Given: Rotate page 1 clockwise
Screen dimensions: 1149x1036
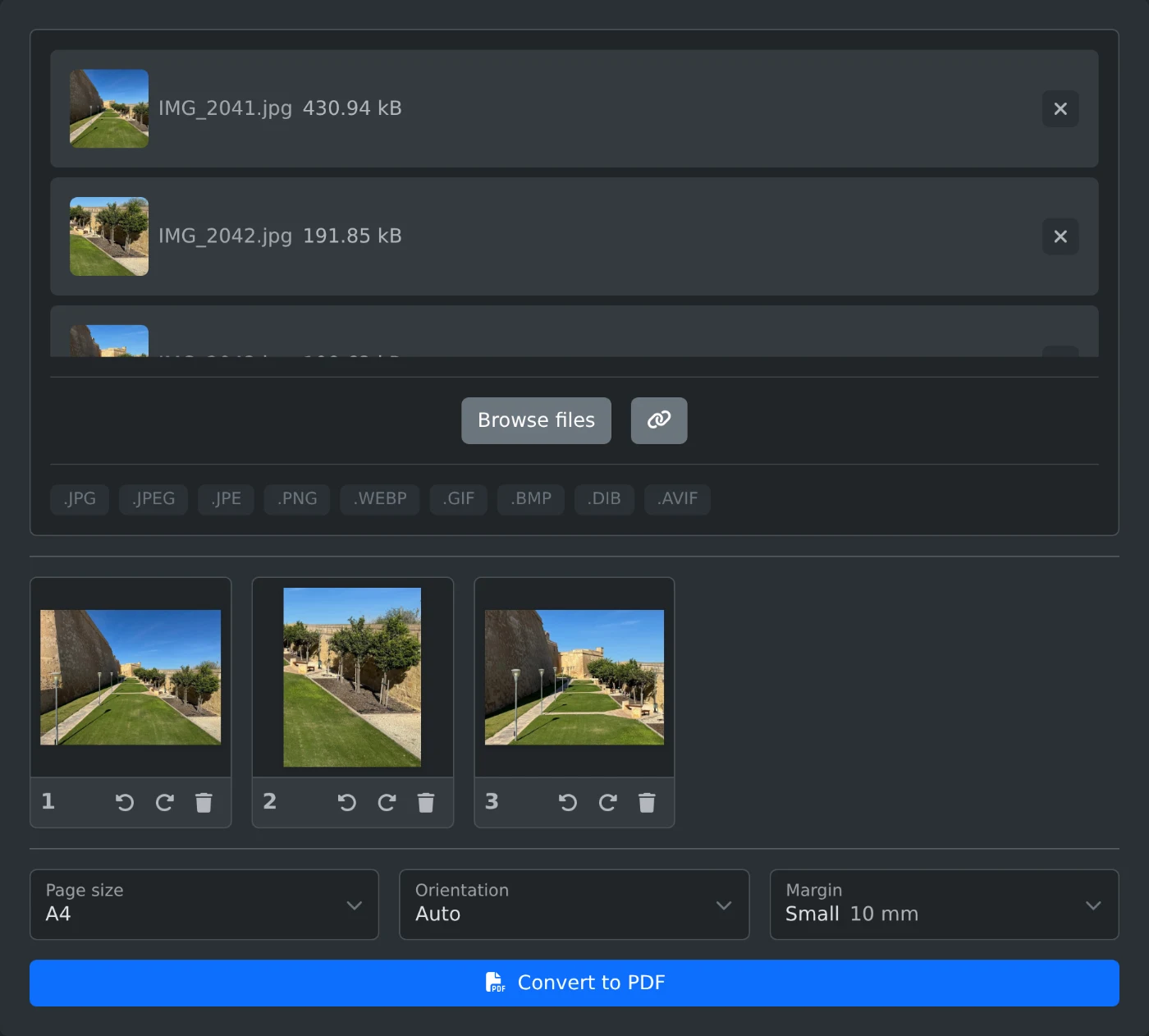Looking at the screenshot, I should pos(165,802).
